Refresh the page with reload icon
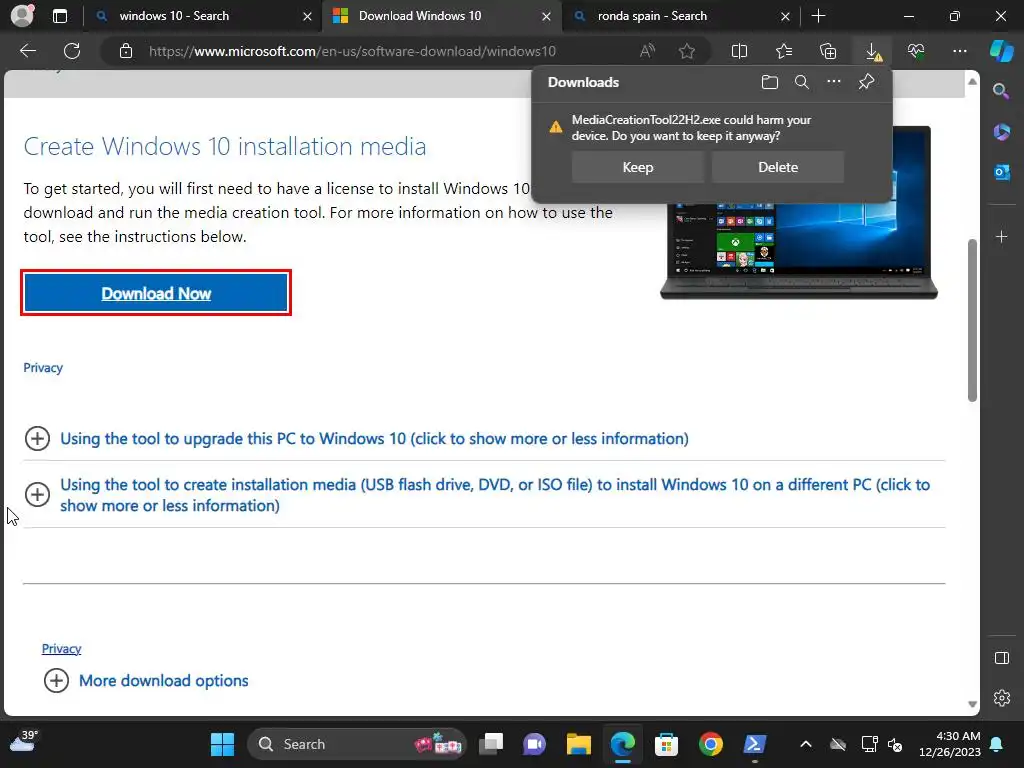 pos(72,51)
